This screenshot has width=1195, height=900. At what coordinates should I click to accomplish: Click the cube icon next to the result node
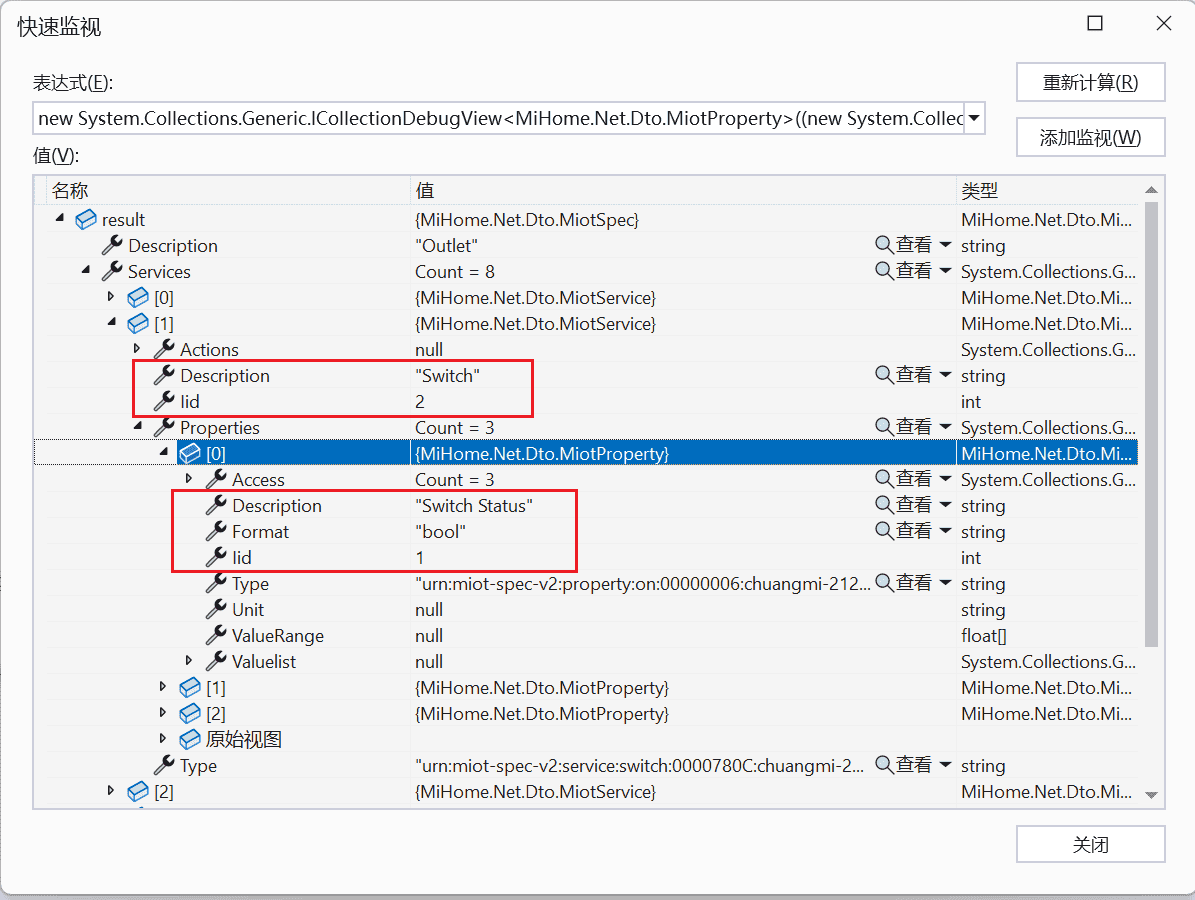[x=86, y=219]
